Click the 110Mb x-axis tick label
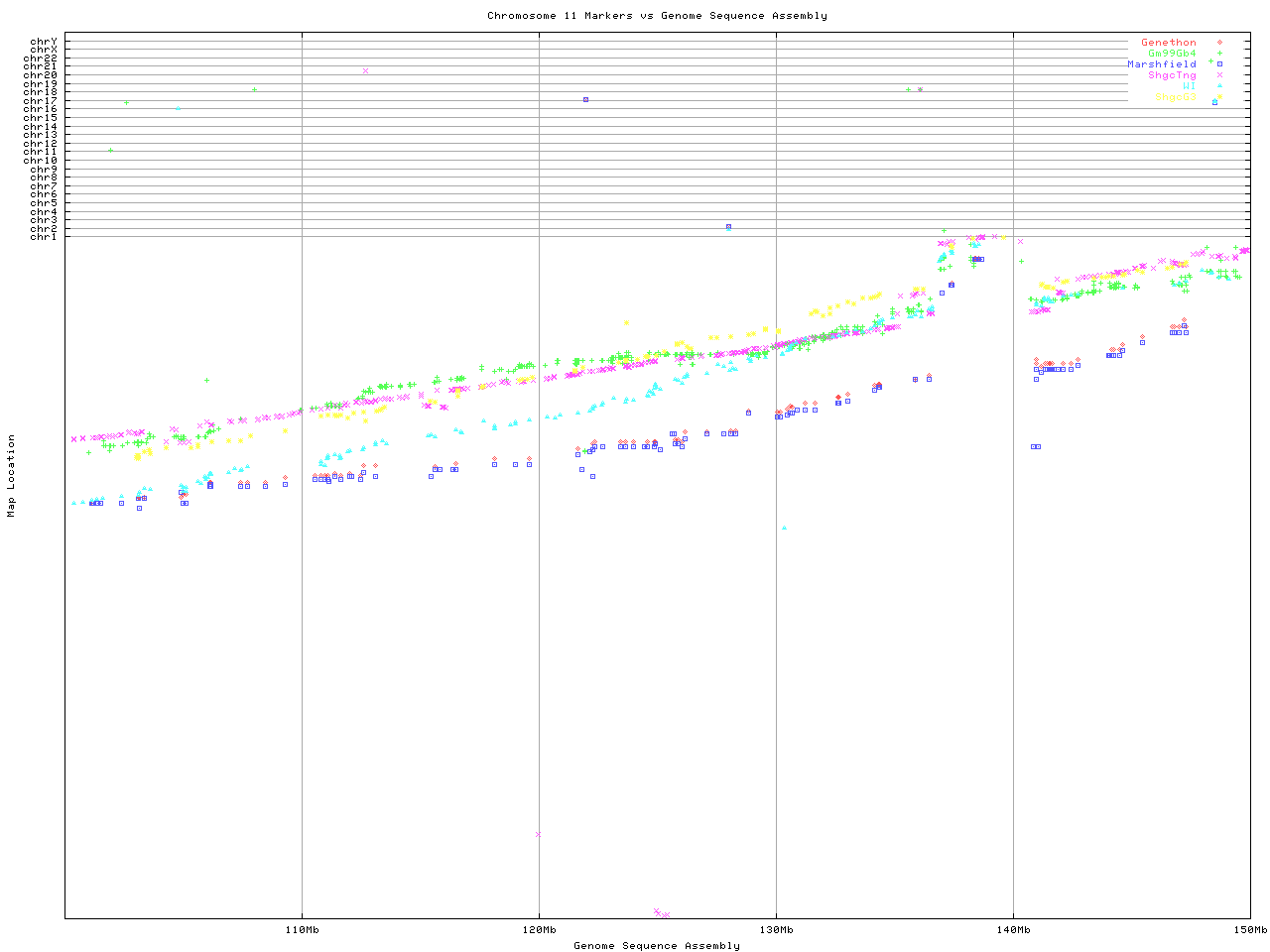The image size is (1270, 952). tap(302, 930)
